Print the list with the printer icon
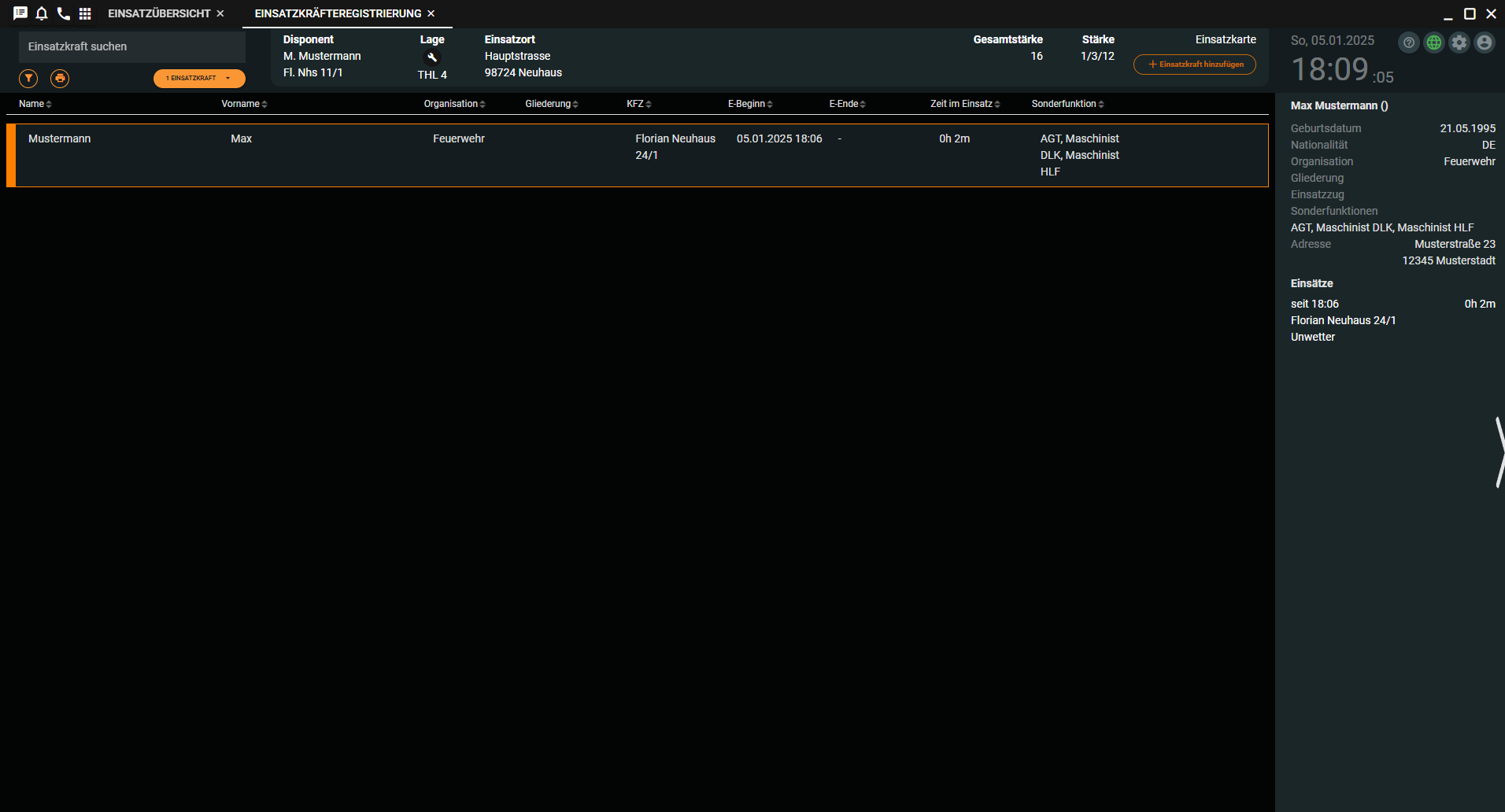 [x=60, y=78]
